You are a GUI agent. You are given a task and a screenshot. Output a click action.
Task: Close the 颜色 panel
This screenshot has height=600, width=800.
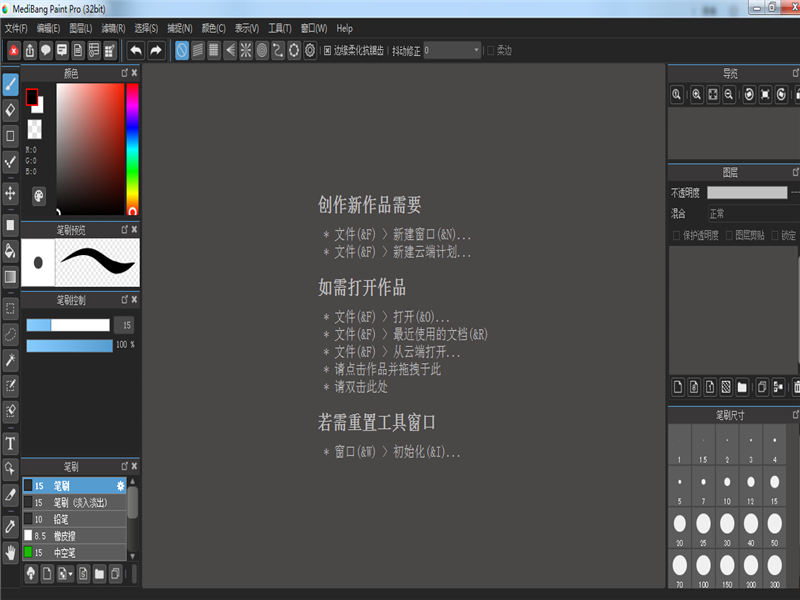pos(134,73)
